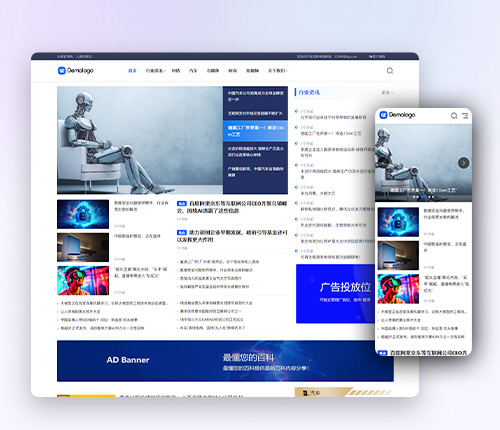
Task: Click the next-slide arrow on mobile carousel
Action: (463, 163)
